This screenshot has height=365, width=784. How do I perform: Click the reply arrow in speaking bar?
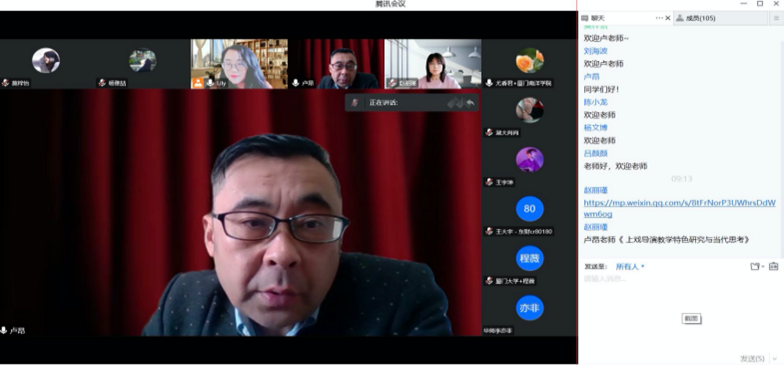tap(470, 103)
